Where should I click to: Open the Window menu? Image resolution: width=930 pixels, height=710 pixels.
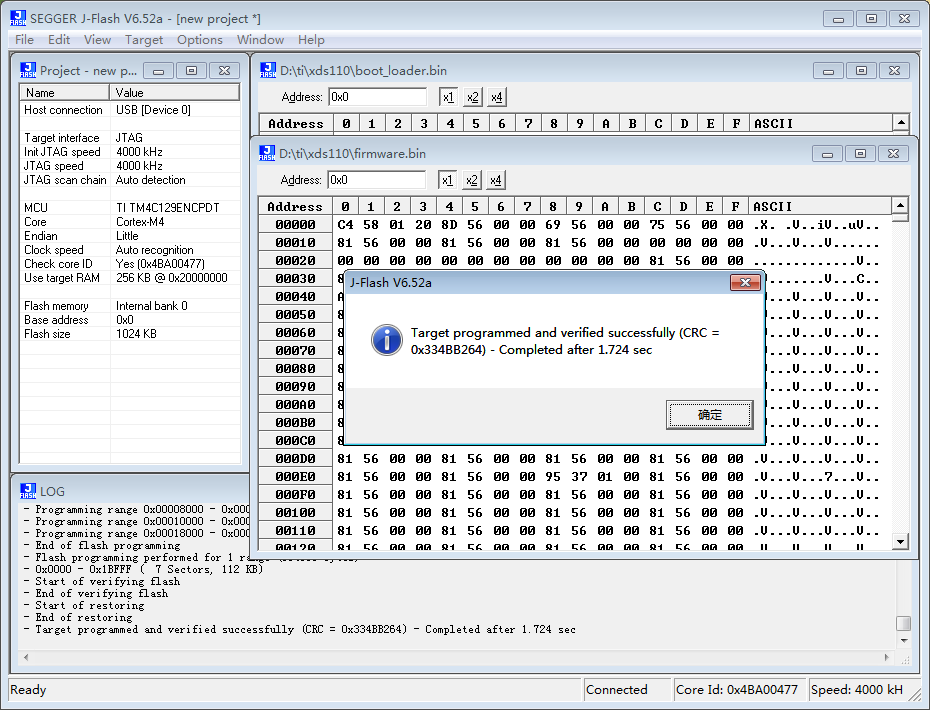260,40
